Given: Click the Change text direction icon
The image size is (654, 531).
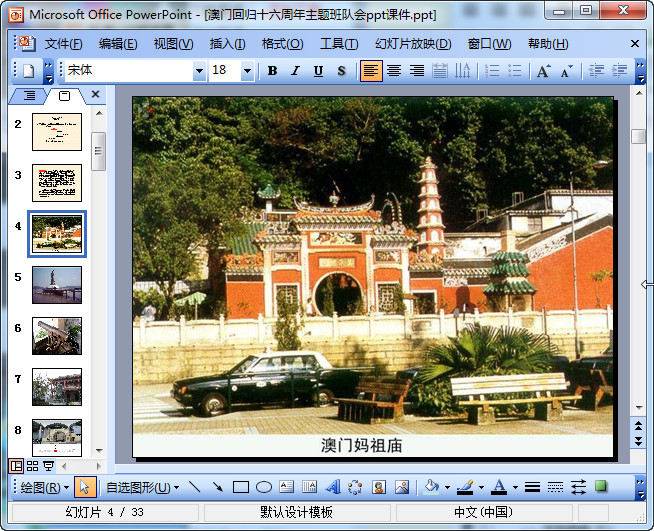Looking at the screenshot, I should [462, 71].
